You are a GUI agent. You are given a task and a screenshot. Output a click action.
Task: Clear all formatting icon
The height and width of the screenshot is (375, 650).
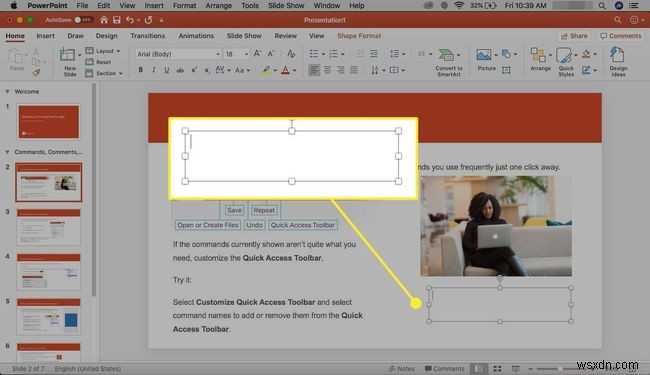point(291,53)
